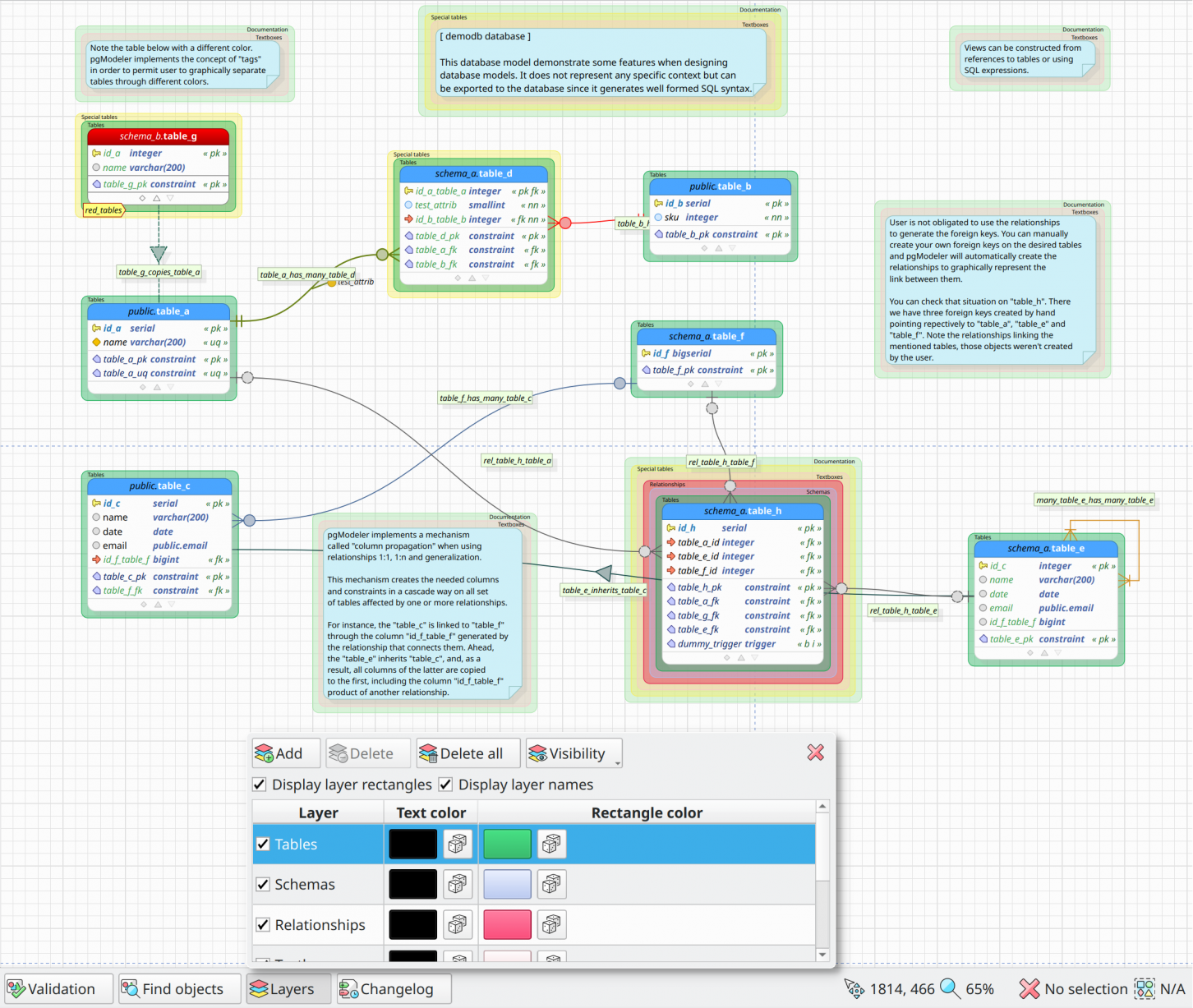Click the selection dimensions icon near N/A
Screen dimensions: 1193x1008
click(1145, 989)
